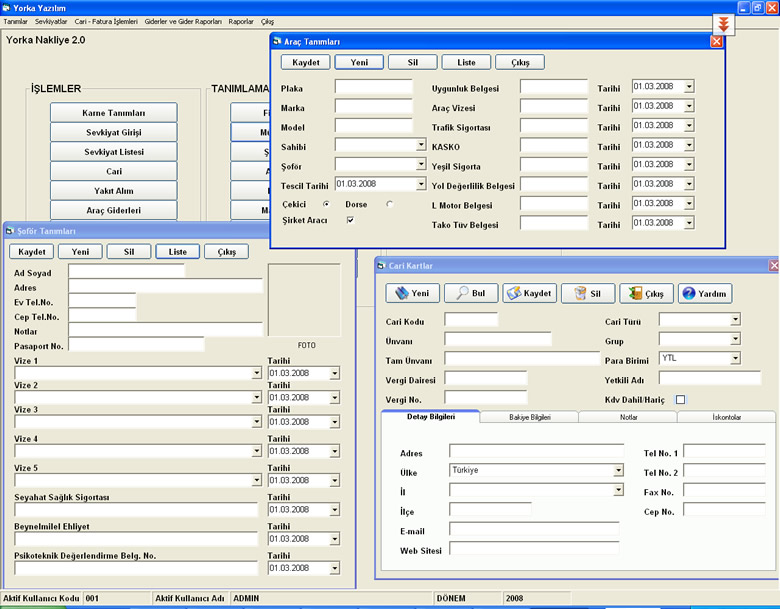Toggle the Şirket Aracı checkbox

(x=350, y=220)
